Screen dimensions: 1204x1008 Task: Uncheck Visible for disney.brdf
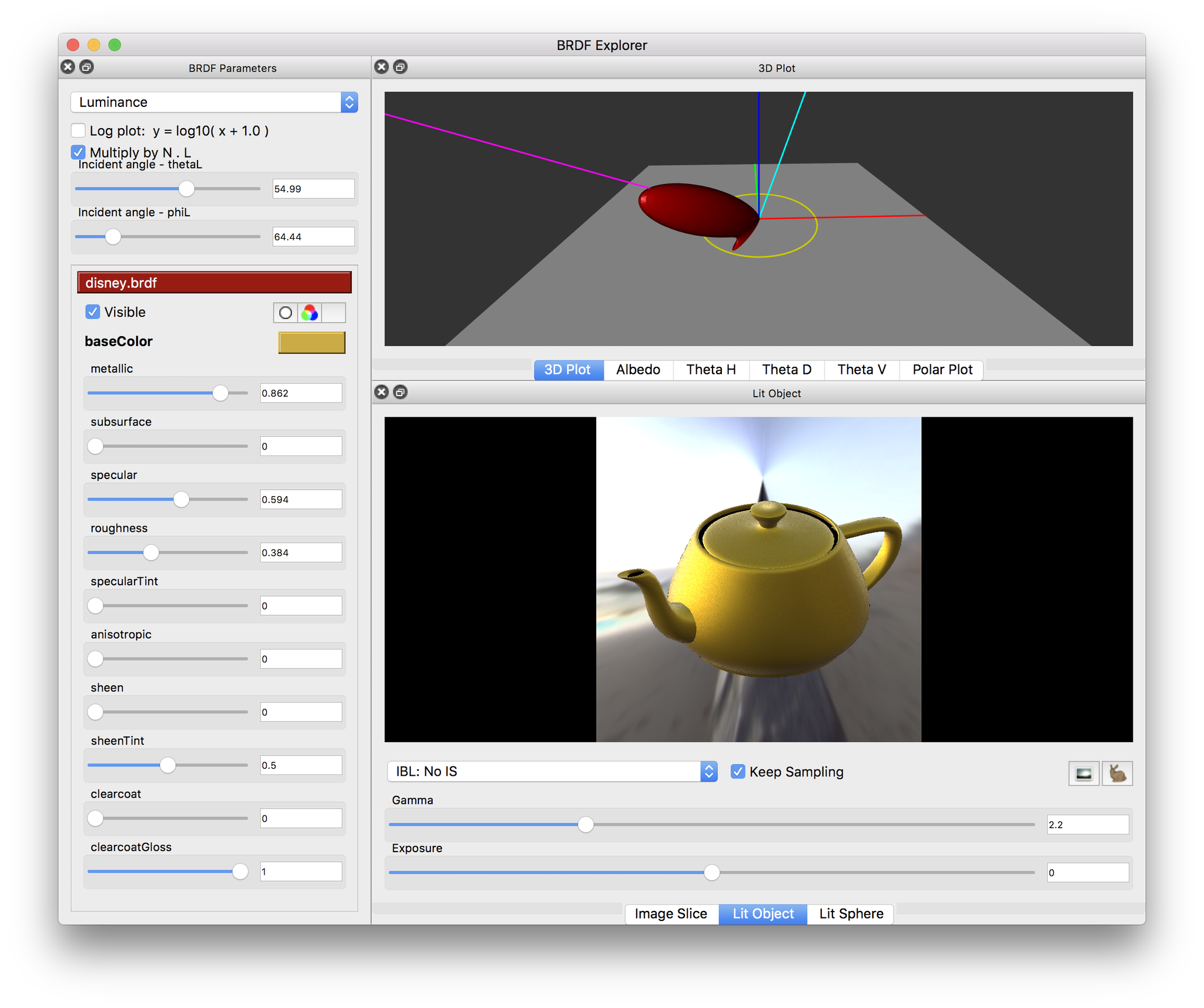pyautogui.click(x=92, y=312)
